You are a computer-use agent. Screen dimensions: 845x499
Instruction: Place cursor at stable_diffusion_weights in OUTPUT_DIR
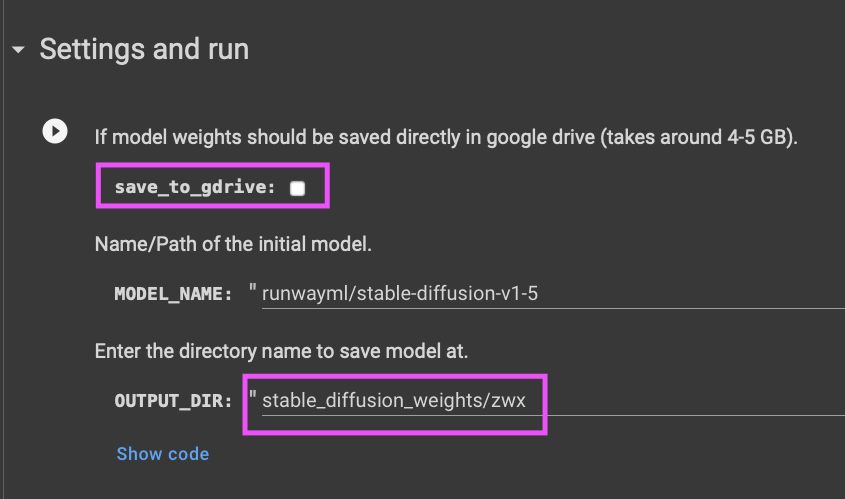pyautogui.click(x=374, y=400)
